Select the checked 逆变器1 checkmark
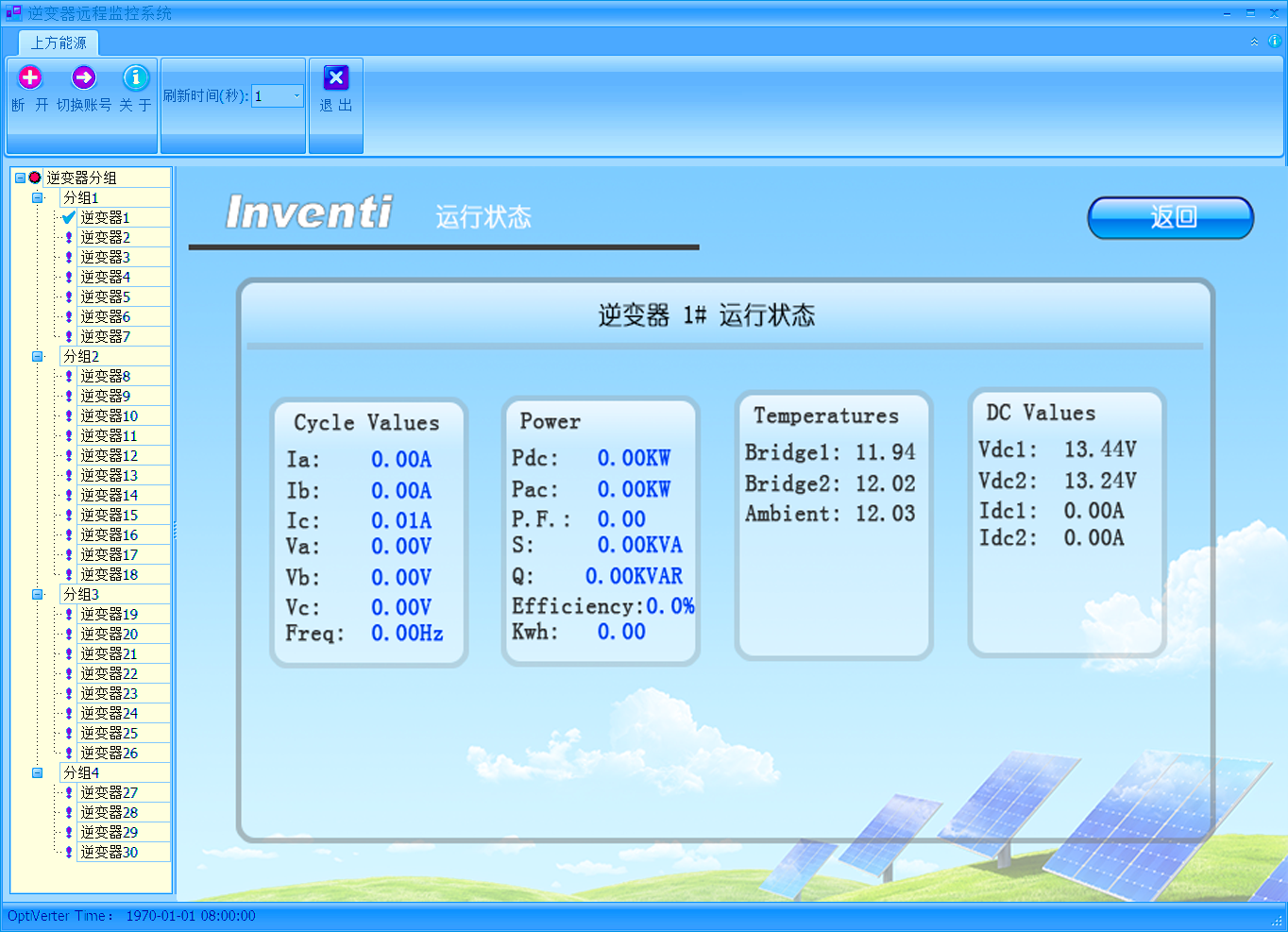 [69, 218]
